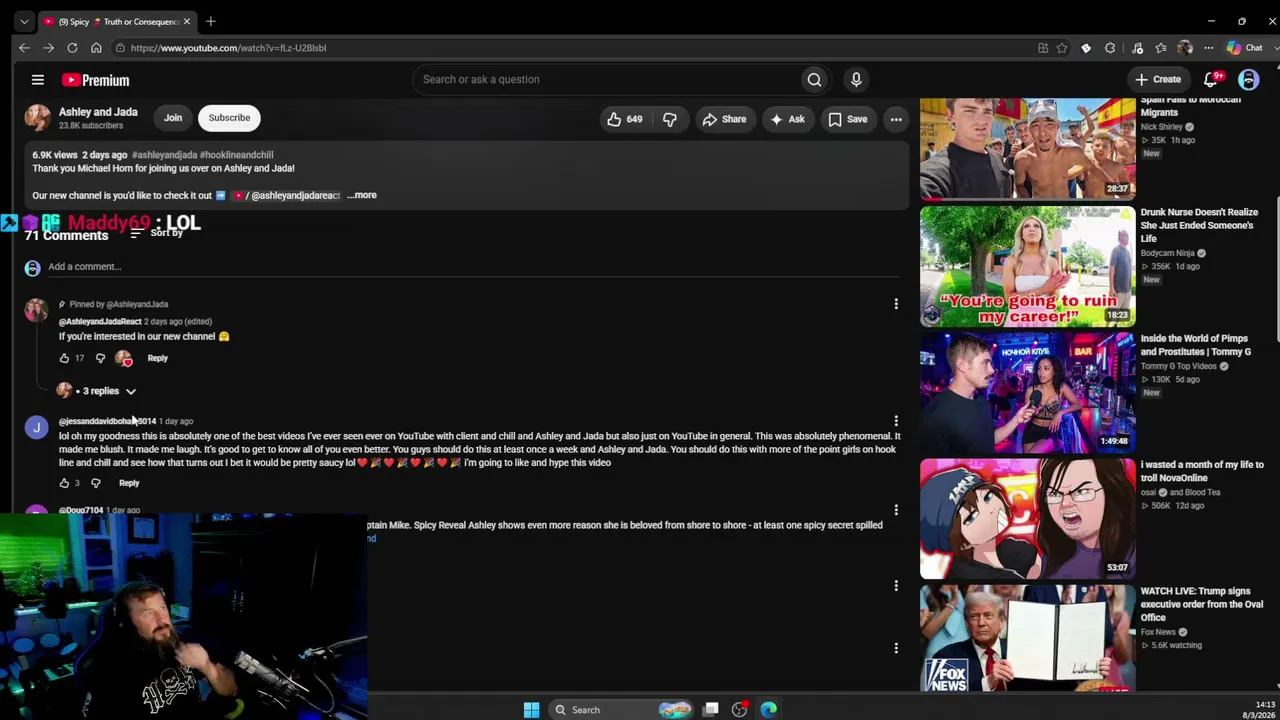
Task: Open options menu for pinned comment
Action: coord(896,304)
